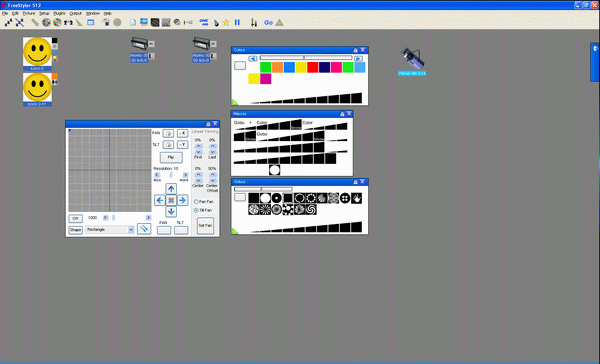Screen dimensions: 600x364
Task: Click the Go toolbar icon
Action: tap(268, 23)
